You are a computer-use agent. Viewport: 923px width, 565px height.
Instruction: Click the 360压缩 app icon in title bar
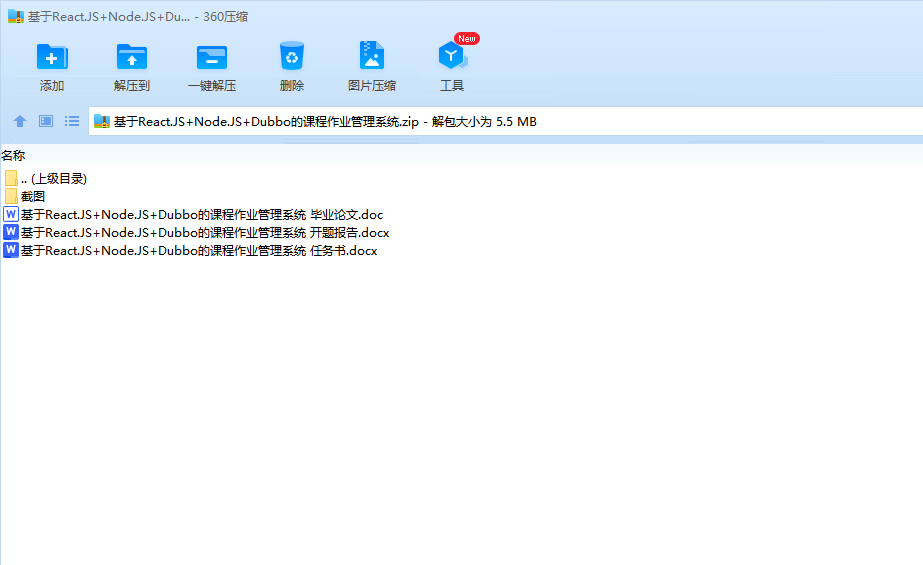click(15, 16)
